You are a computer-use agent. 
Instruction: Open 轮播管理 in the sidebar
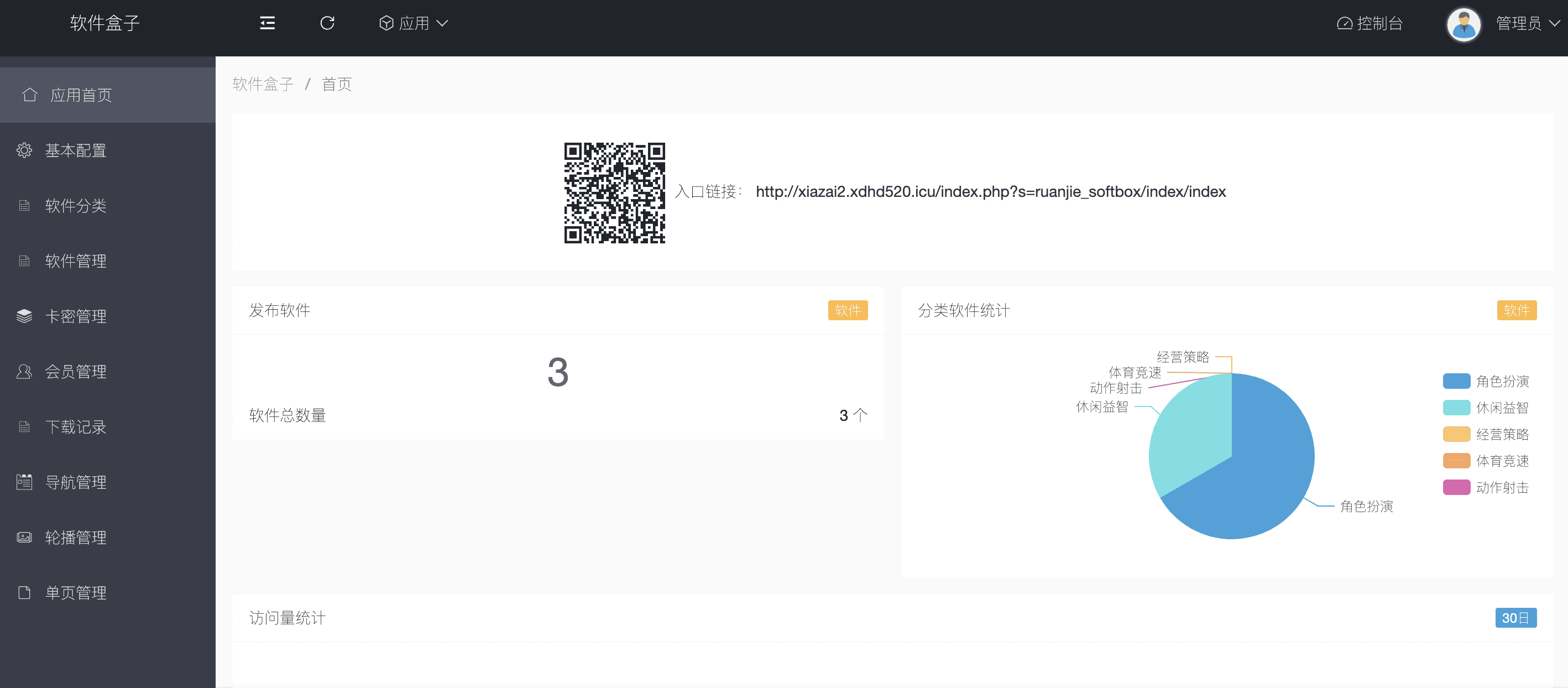tap(108, 538)
